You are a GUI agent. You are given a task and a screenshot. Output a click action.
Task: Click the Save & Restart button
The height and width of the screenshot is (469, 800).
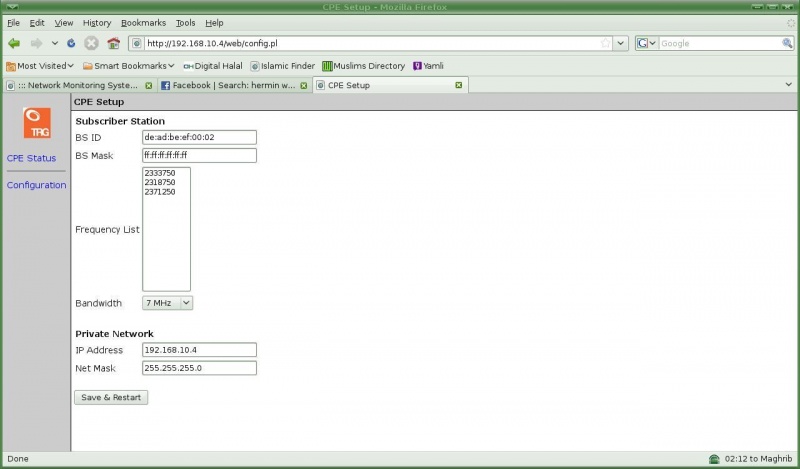[111, 398]
